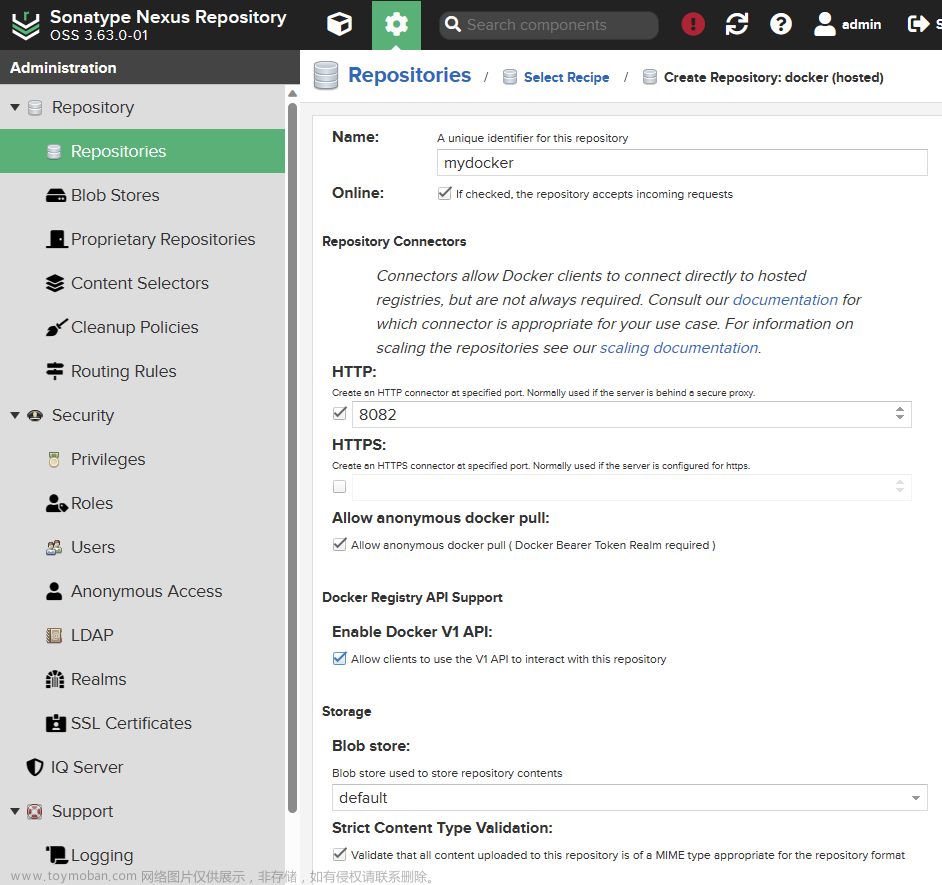The height and width of the screenshot is (885, 942).
Task: Open the Users menu item label
Action: [93, 547]
